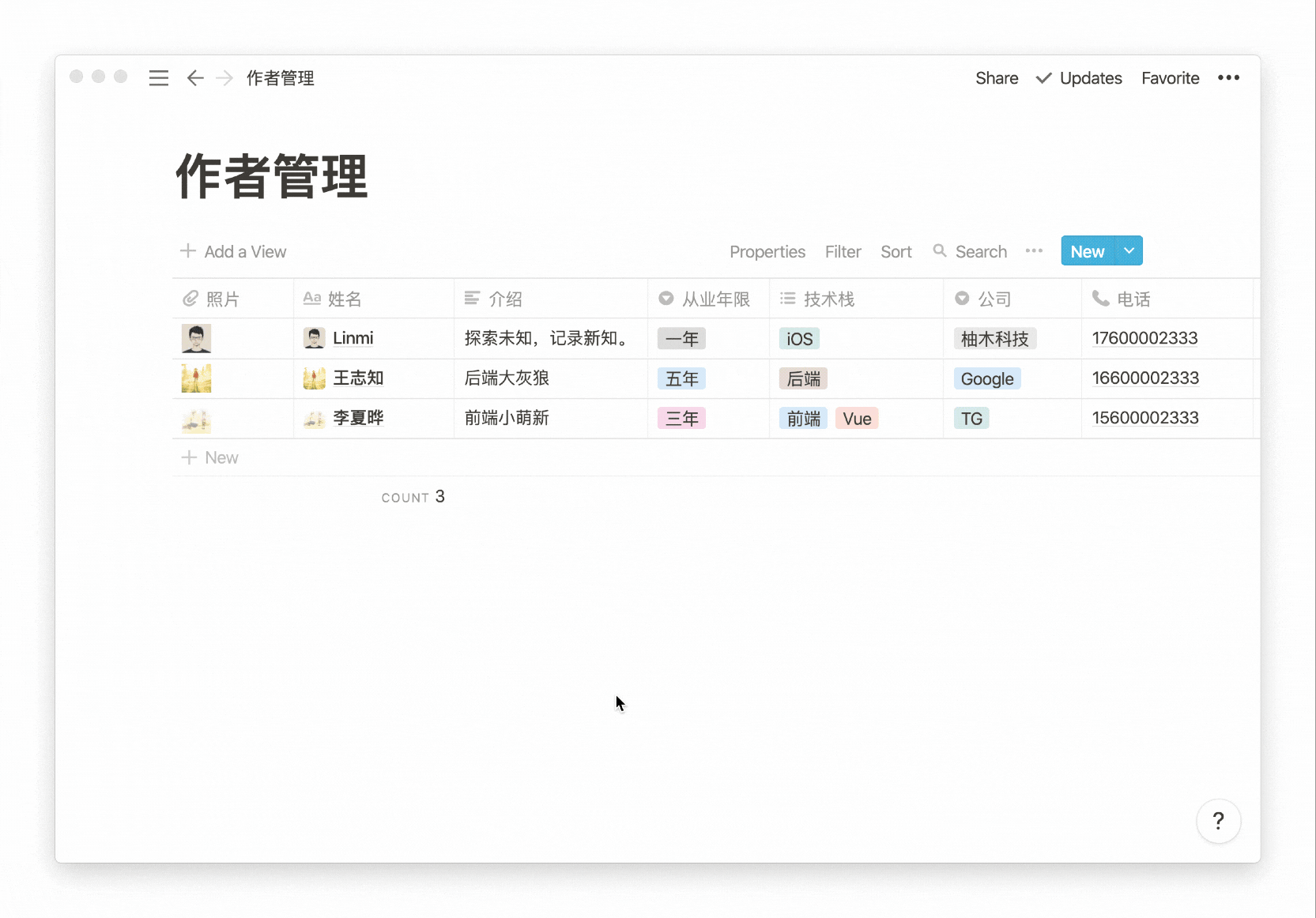
Task: Click the 前端 tech stack tag
Action: [x=803, y=418]
